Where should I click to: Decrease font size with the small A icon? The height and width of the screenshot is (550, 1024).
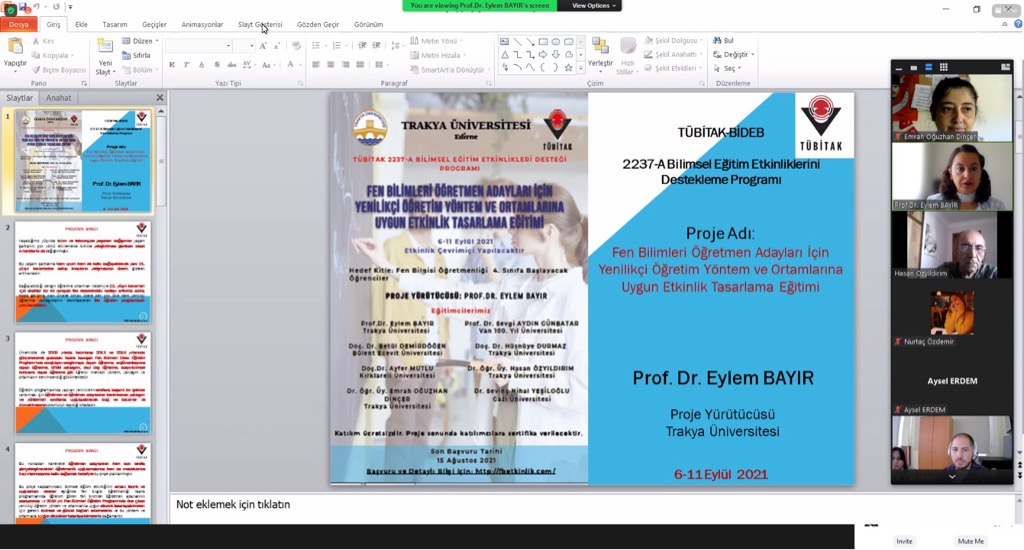[x=276, y=46]
